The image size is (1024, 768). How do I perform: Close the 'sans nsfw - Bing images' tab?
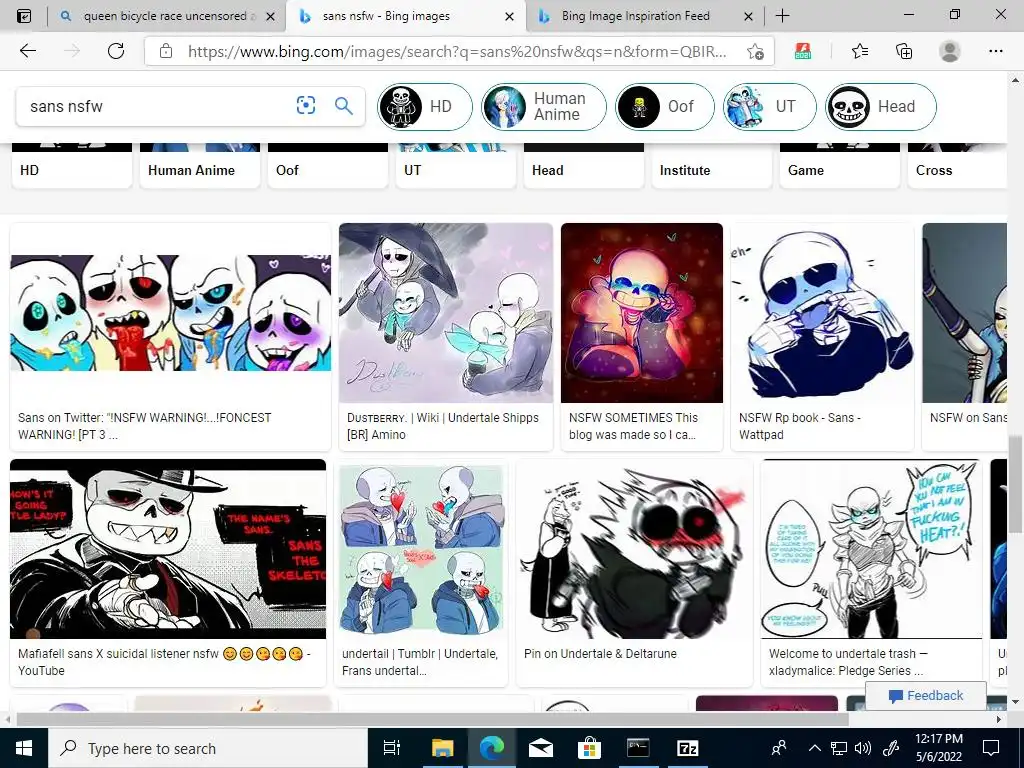pyautogui.click(x=510, y=16)
